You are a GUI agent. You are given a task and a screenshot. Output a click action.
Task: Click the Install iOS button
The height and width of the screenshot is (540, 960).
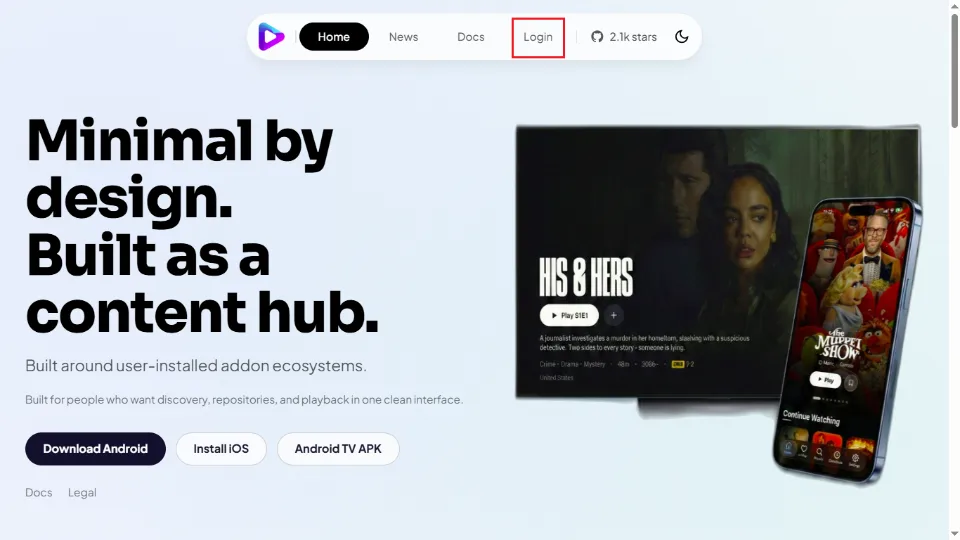221,449
